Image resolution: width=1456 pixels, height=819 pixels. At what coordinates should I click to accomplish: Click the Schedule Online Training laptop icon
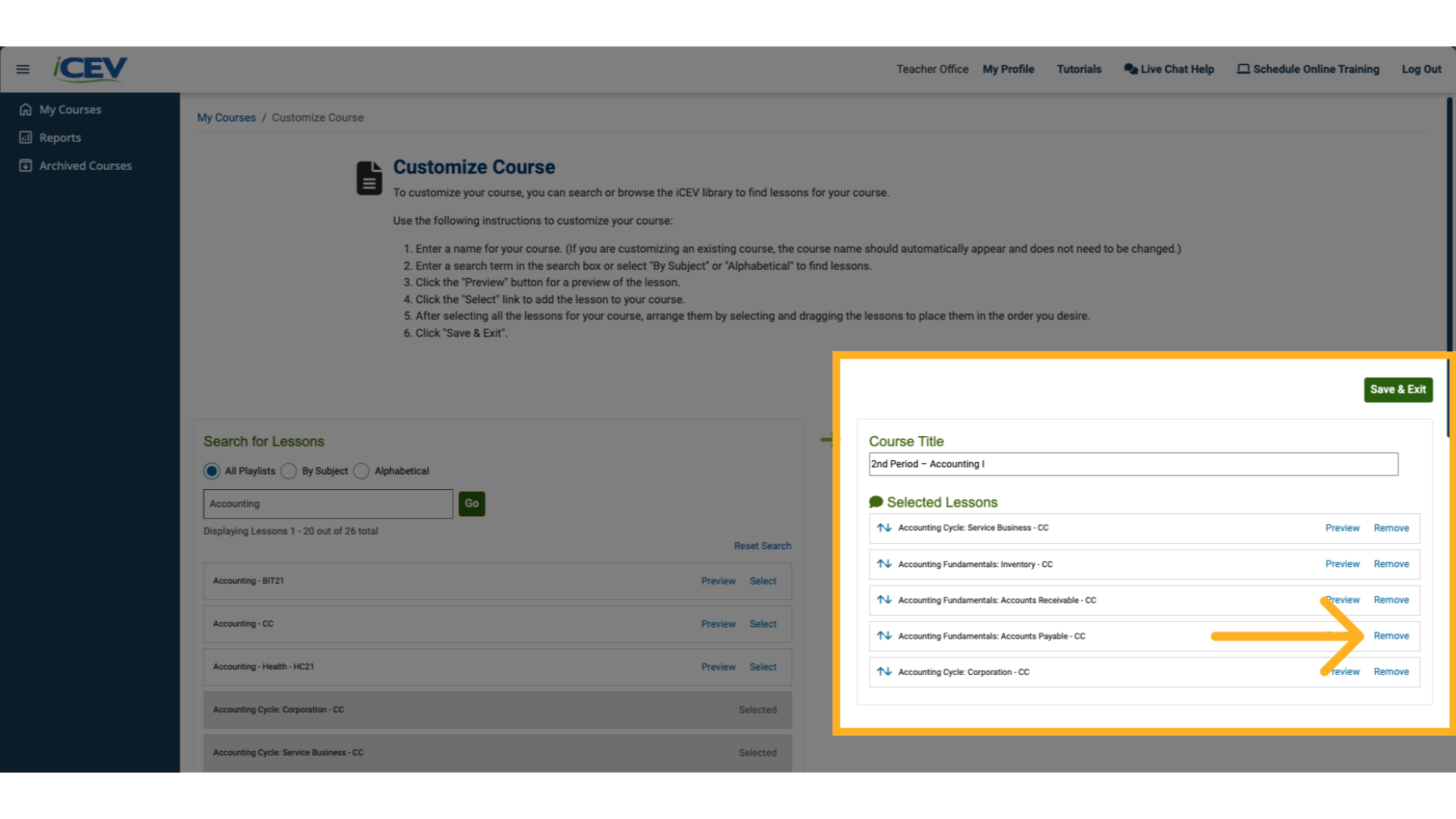(x=1244, y=69)
